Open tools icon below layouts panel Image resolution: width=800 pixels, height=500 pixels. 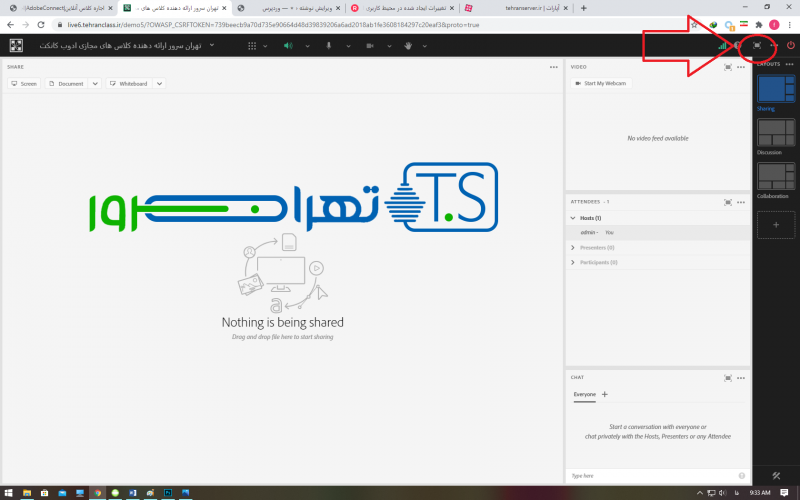click(777, 474)
